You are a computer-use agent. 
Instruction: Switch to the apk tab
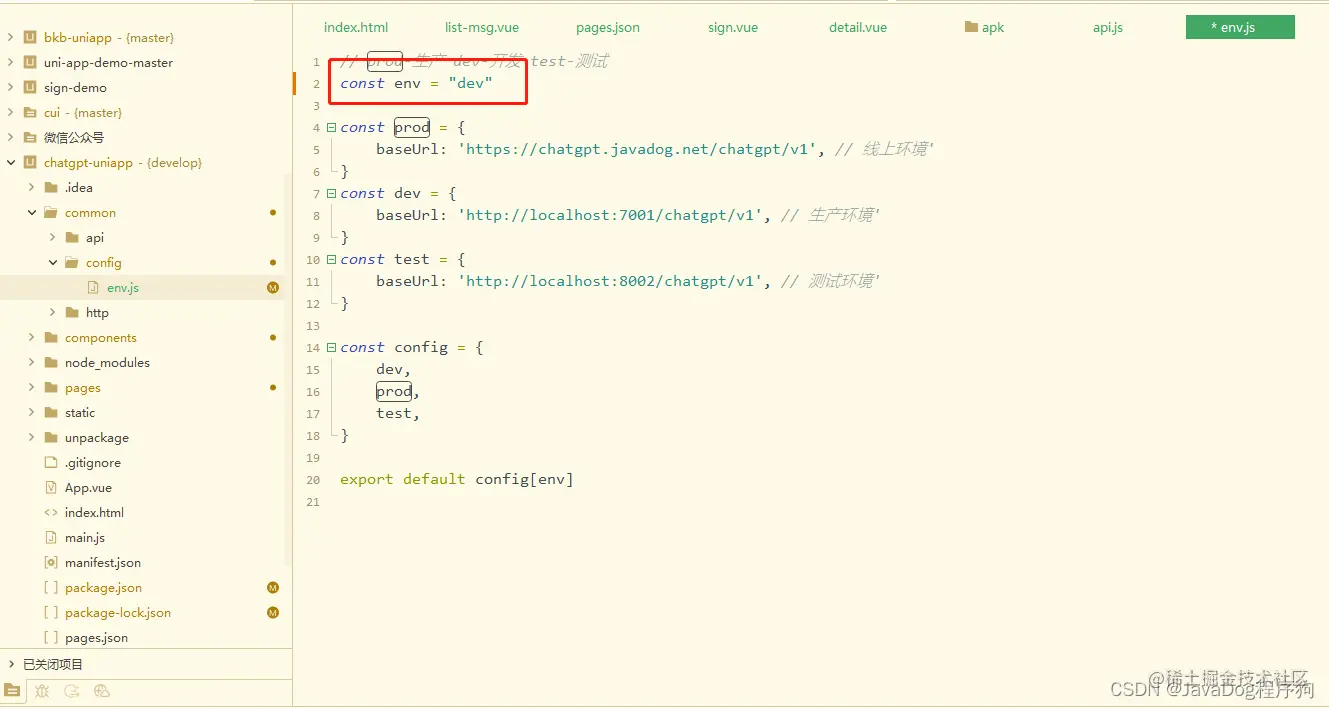pos(984,27)
